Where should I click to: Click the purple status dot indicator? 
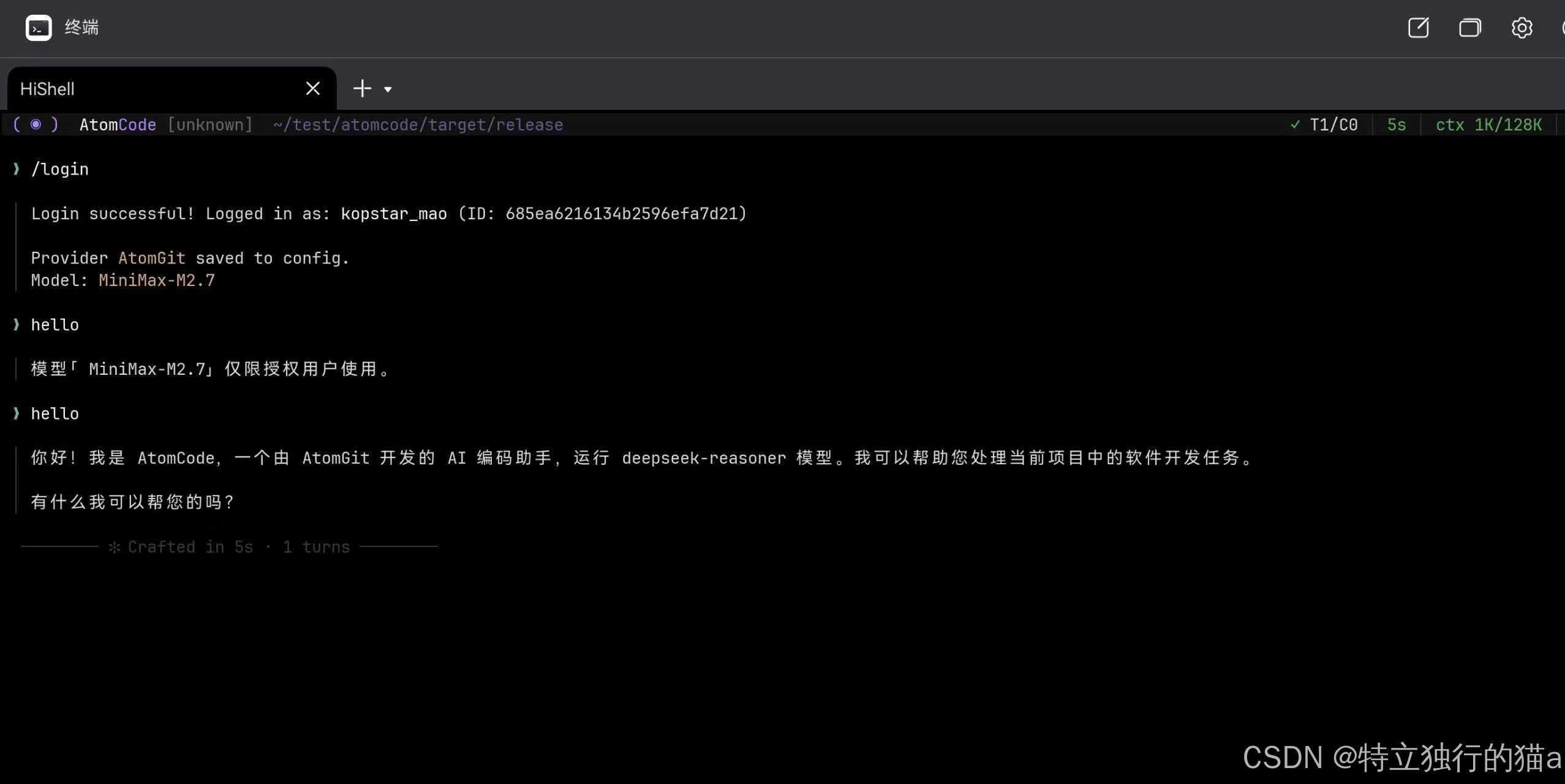pyautogui.click(x=36, y=125)
